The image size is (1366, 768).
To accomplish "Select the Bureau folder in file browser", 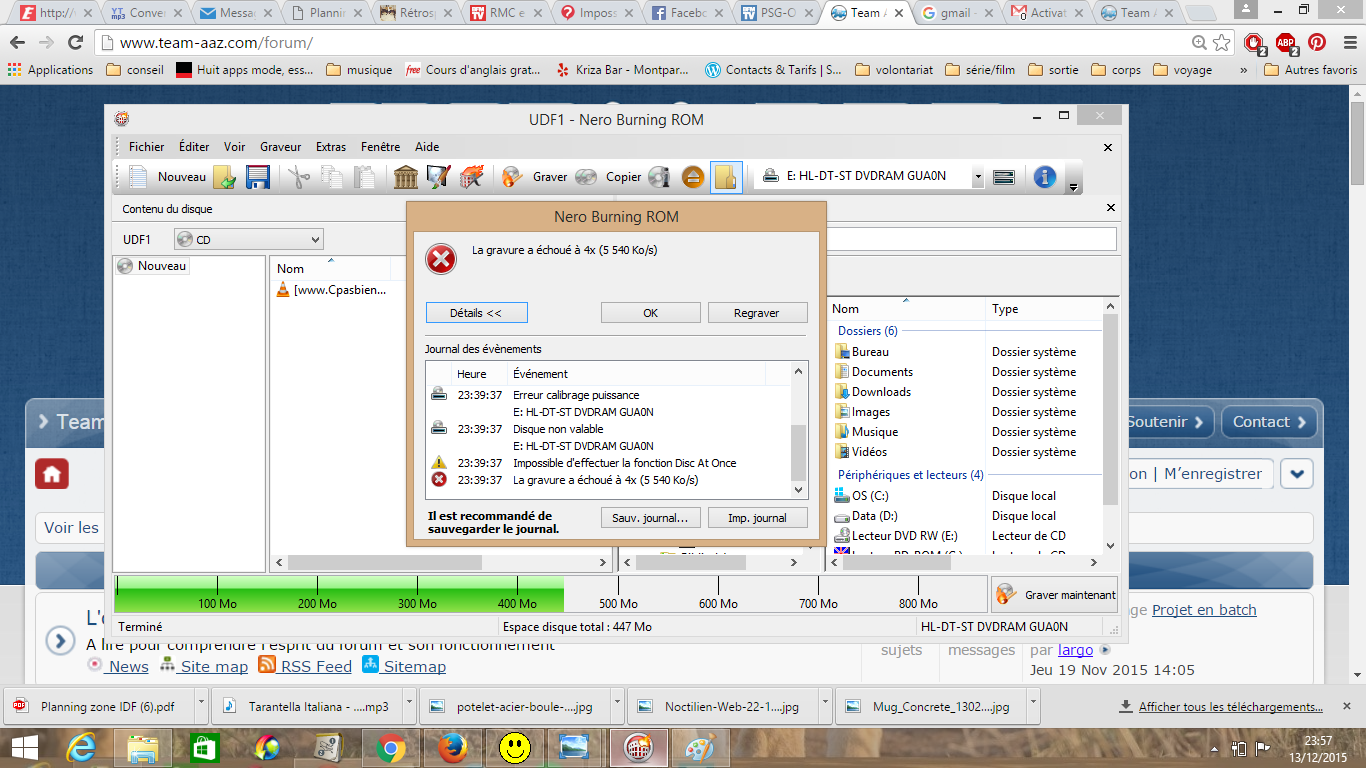I will tap(861, 352).
